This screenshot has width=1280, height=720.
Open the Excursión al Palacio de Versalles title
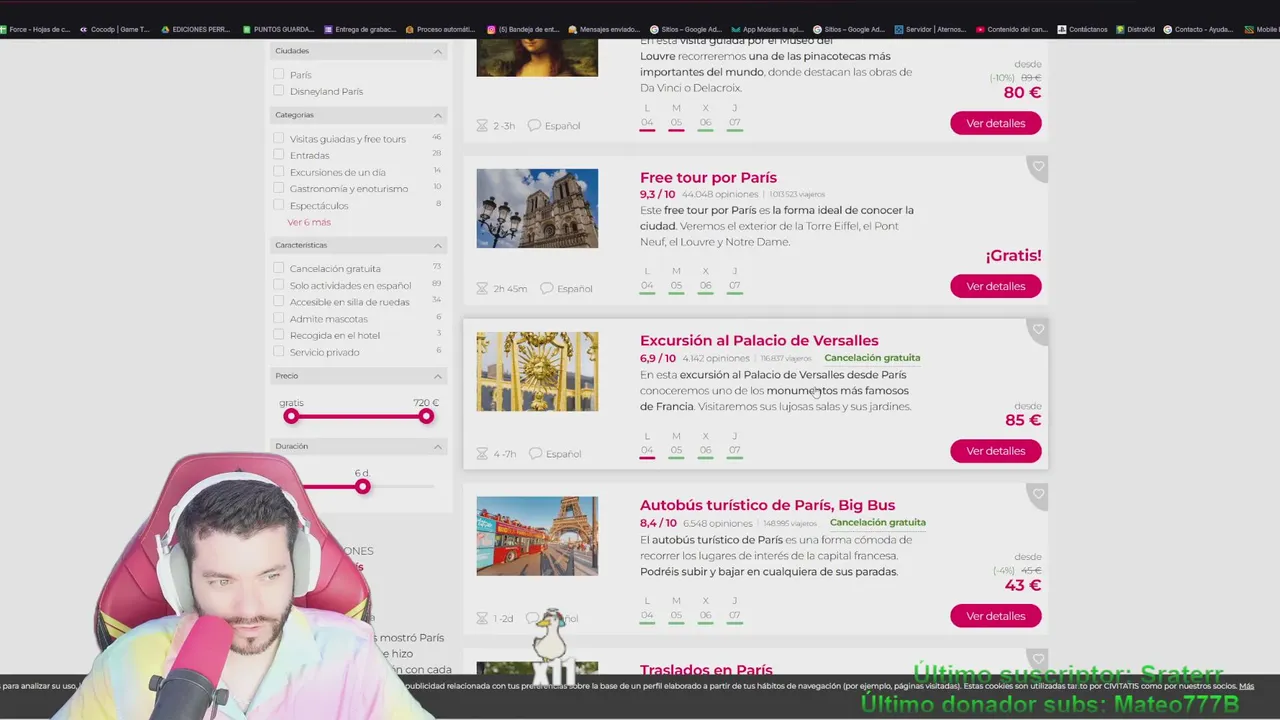click(x=759, y=340)
